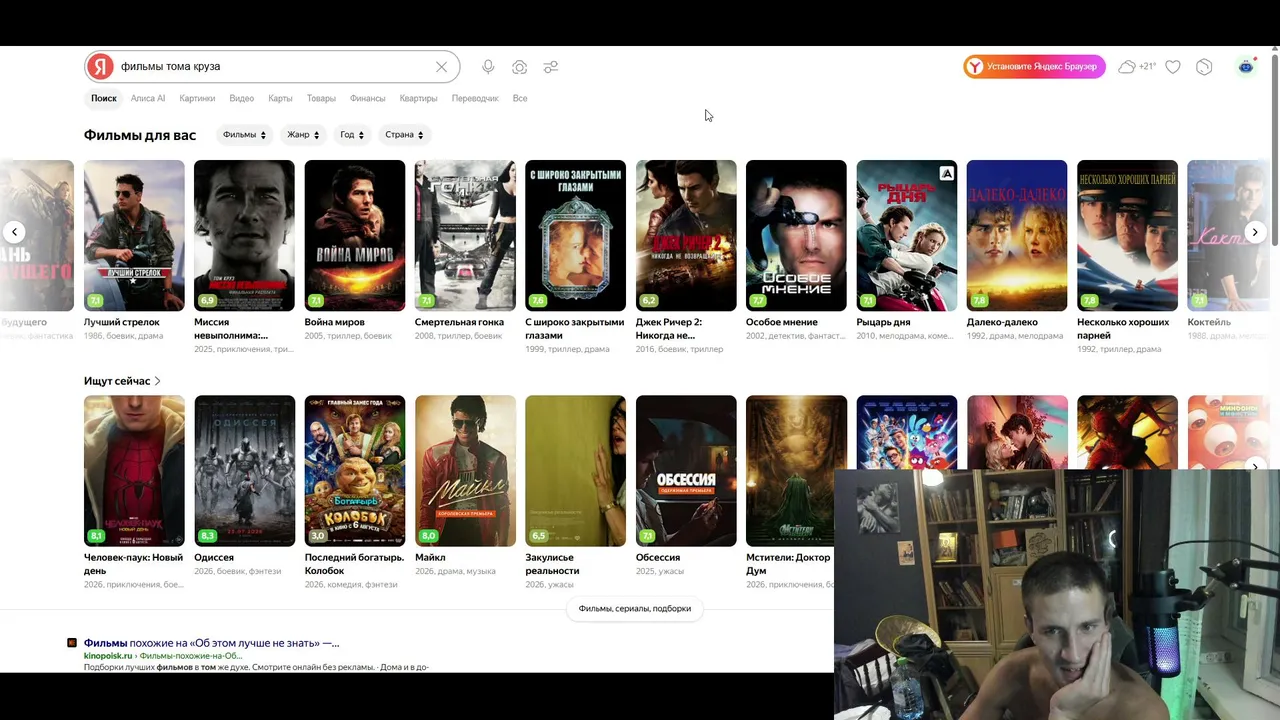Expand the Жанр filter dropdown

[303, 135]
